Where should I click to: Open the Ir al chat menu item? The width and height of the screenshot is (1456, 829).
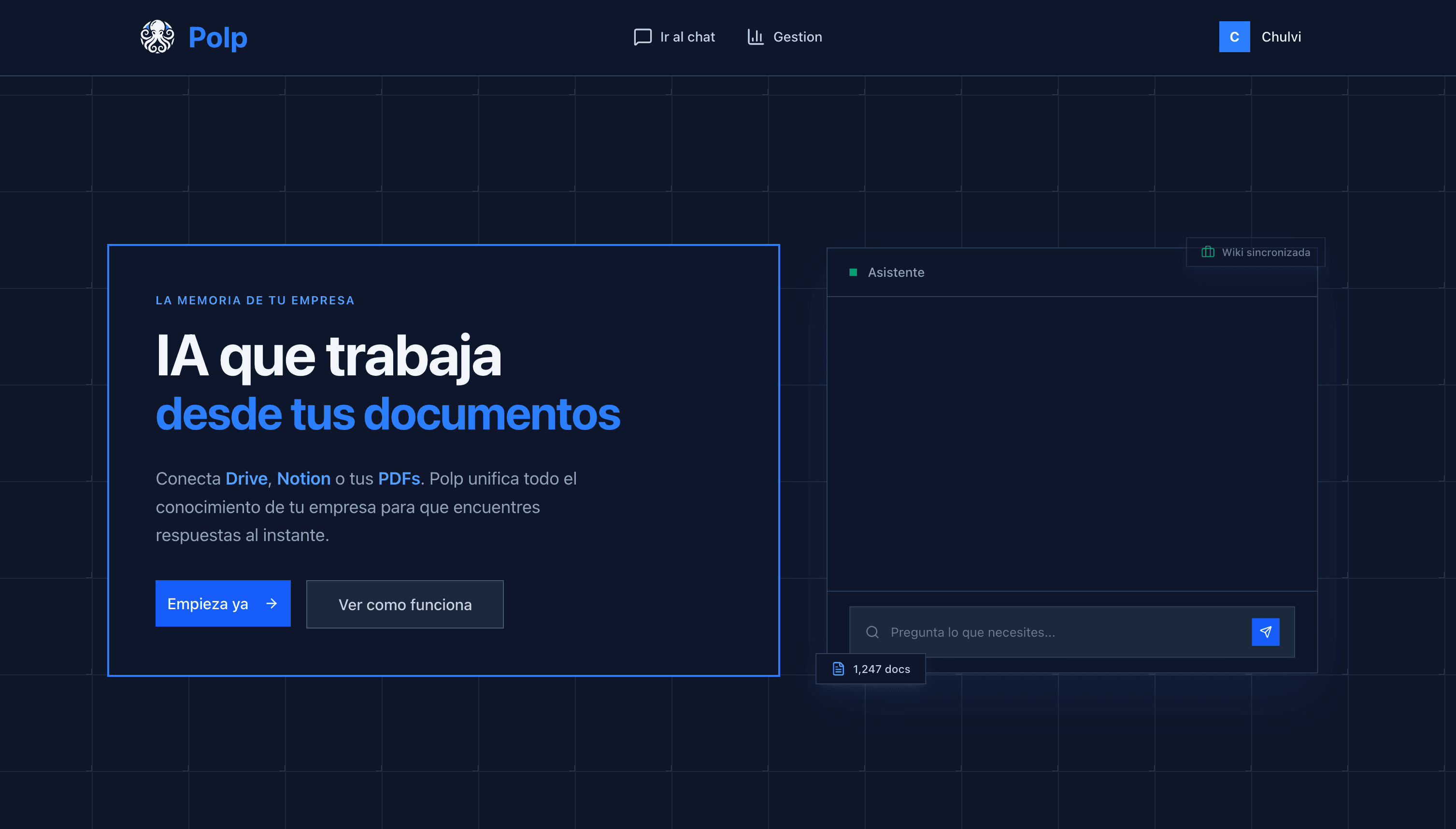[x=687, y=37]
